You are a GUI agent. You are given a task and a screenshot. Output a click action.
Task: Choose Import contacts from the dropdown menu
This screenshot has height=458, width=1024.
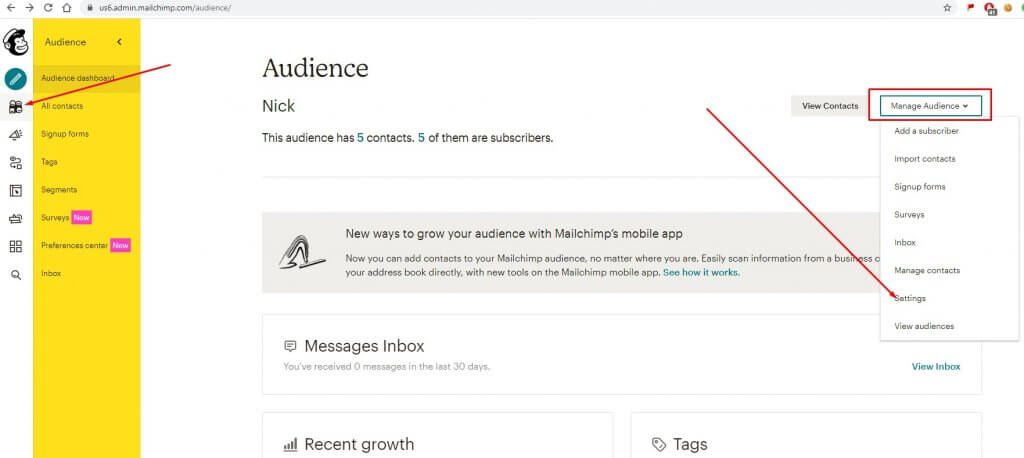(924, 159)
